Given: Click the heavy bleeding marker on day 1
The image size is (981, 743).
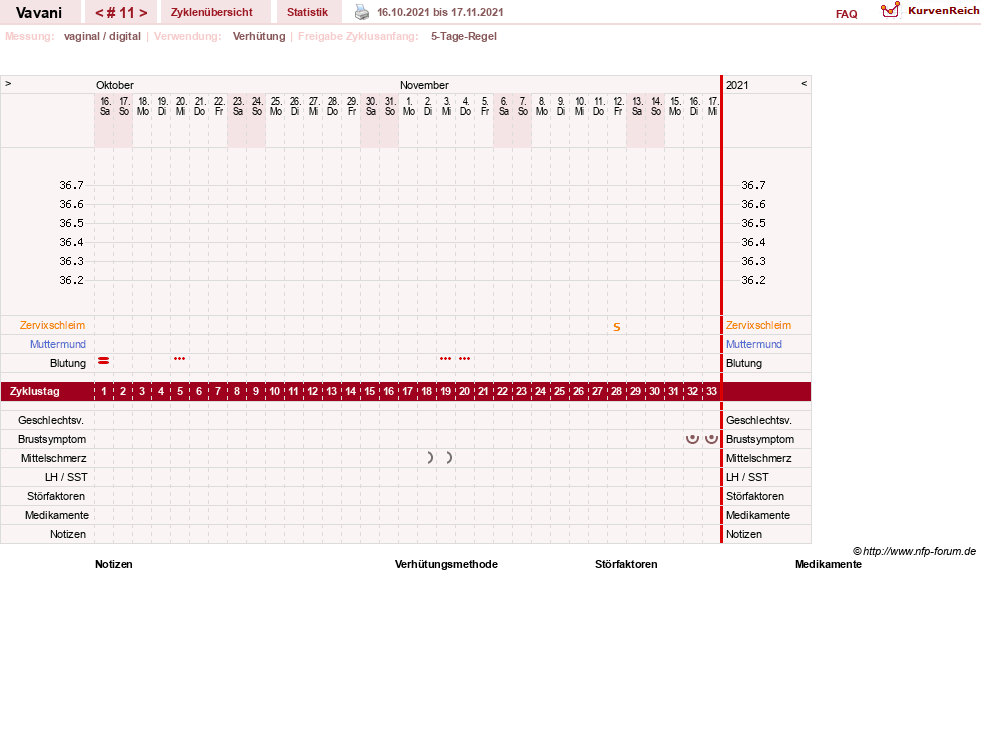Looking at the screenshot, I should click(104, 361).
